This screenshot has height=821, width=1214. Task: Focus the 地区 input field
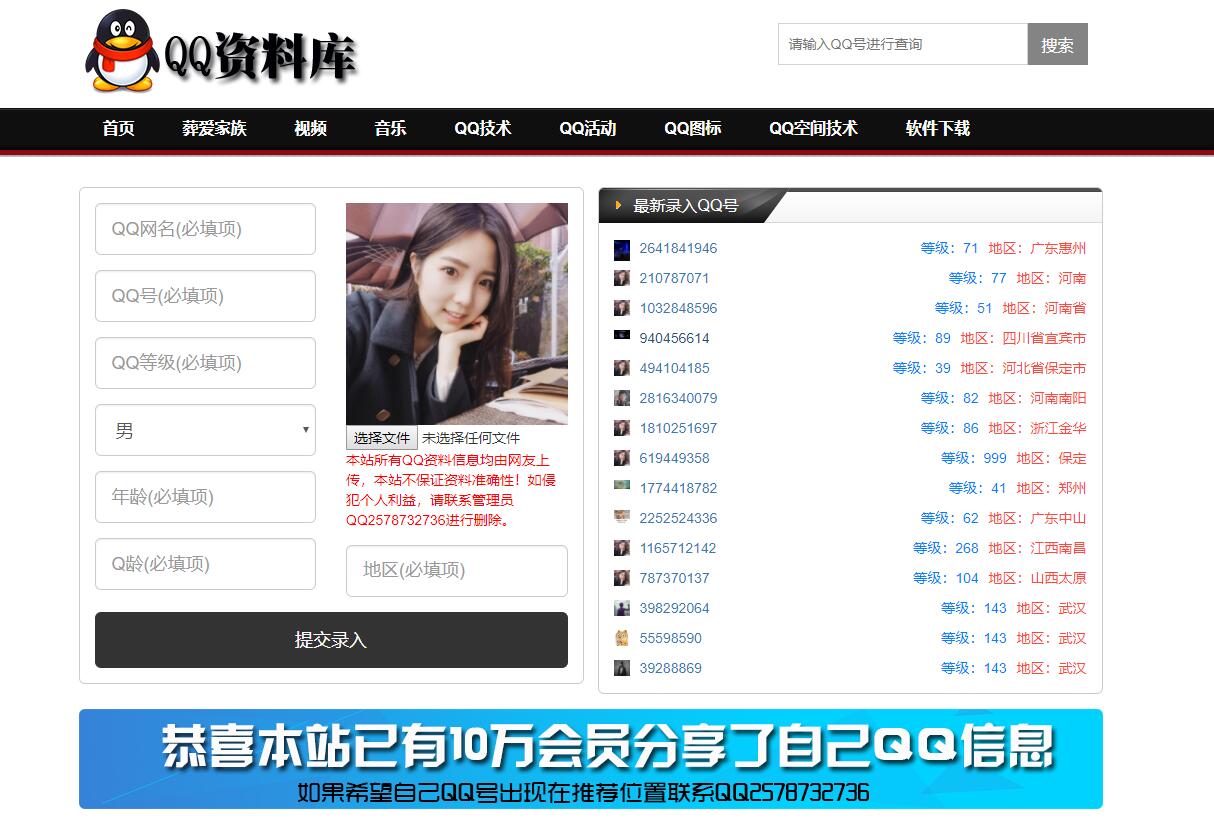coord(457,571)
